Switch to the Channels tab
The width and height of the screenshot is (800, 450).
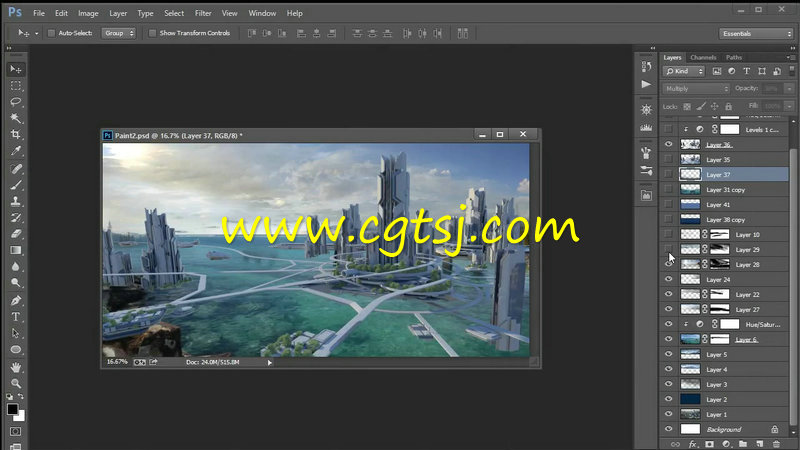tap(703, 58)
